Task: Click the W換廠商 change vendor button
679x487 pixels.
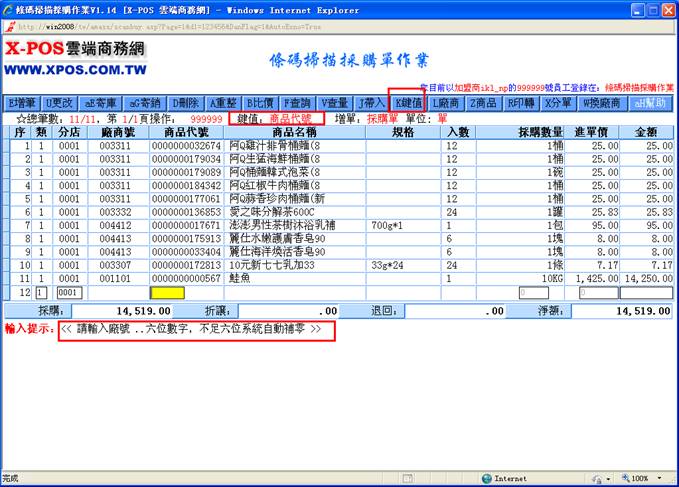Action: (601, 103)
